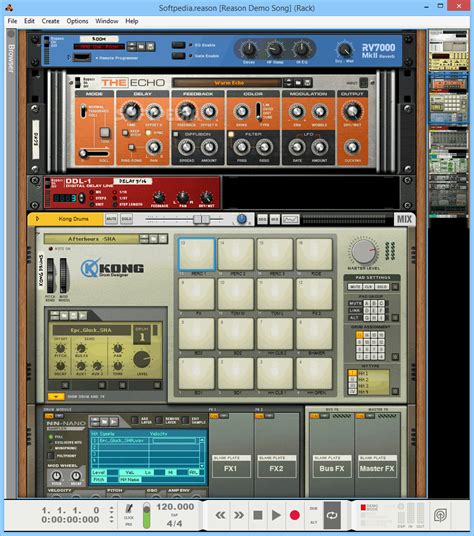Click the Fast Forward button in the transport
The height and width of the screenshot is (536, 474).
[x=239, y=515]
